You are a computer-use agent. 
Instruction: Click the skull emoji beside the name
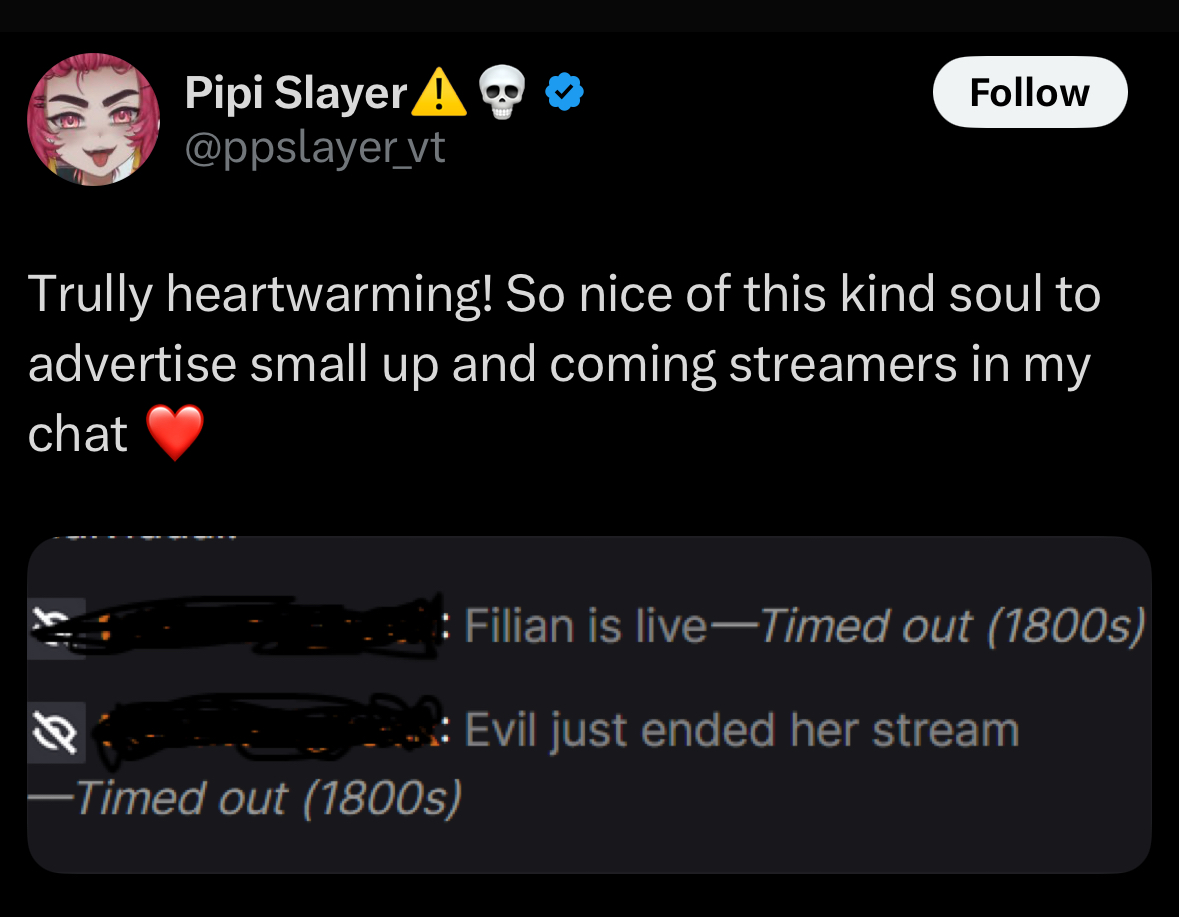502,94
